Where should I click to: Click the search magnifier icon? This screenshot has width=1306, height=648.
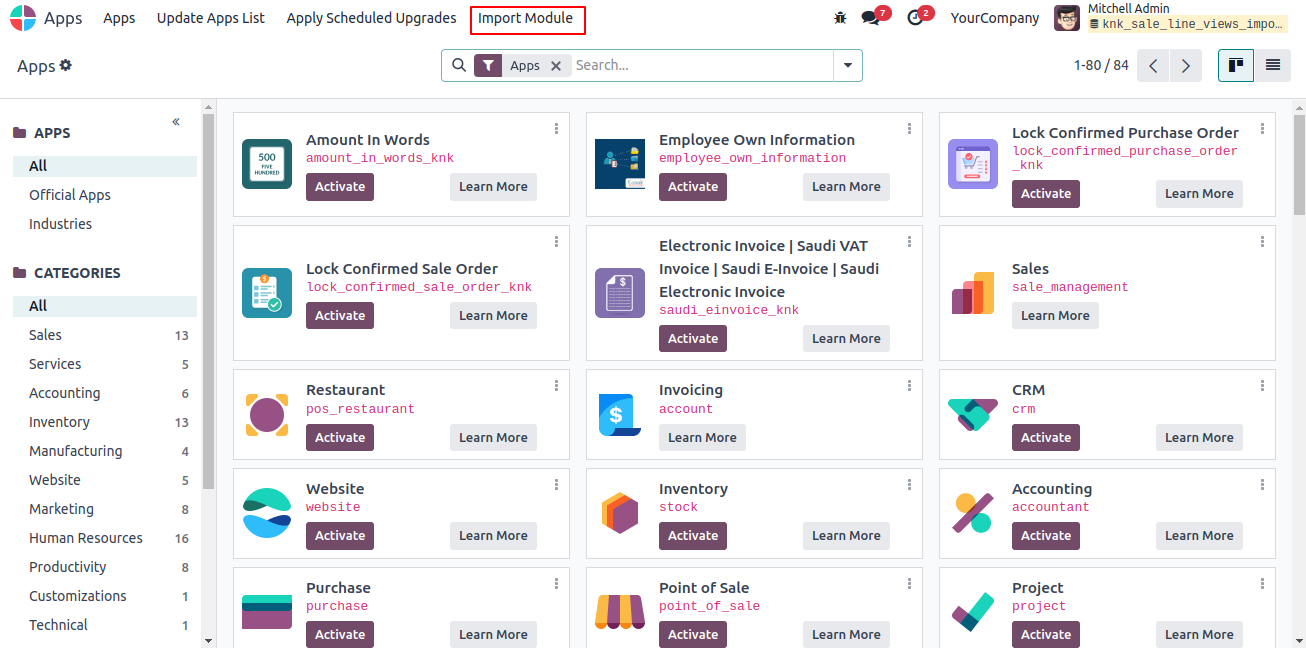tap(459, 65)
